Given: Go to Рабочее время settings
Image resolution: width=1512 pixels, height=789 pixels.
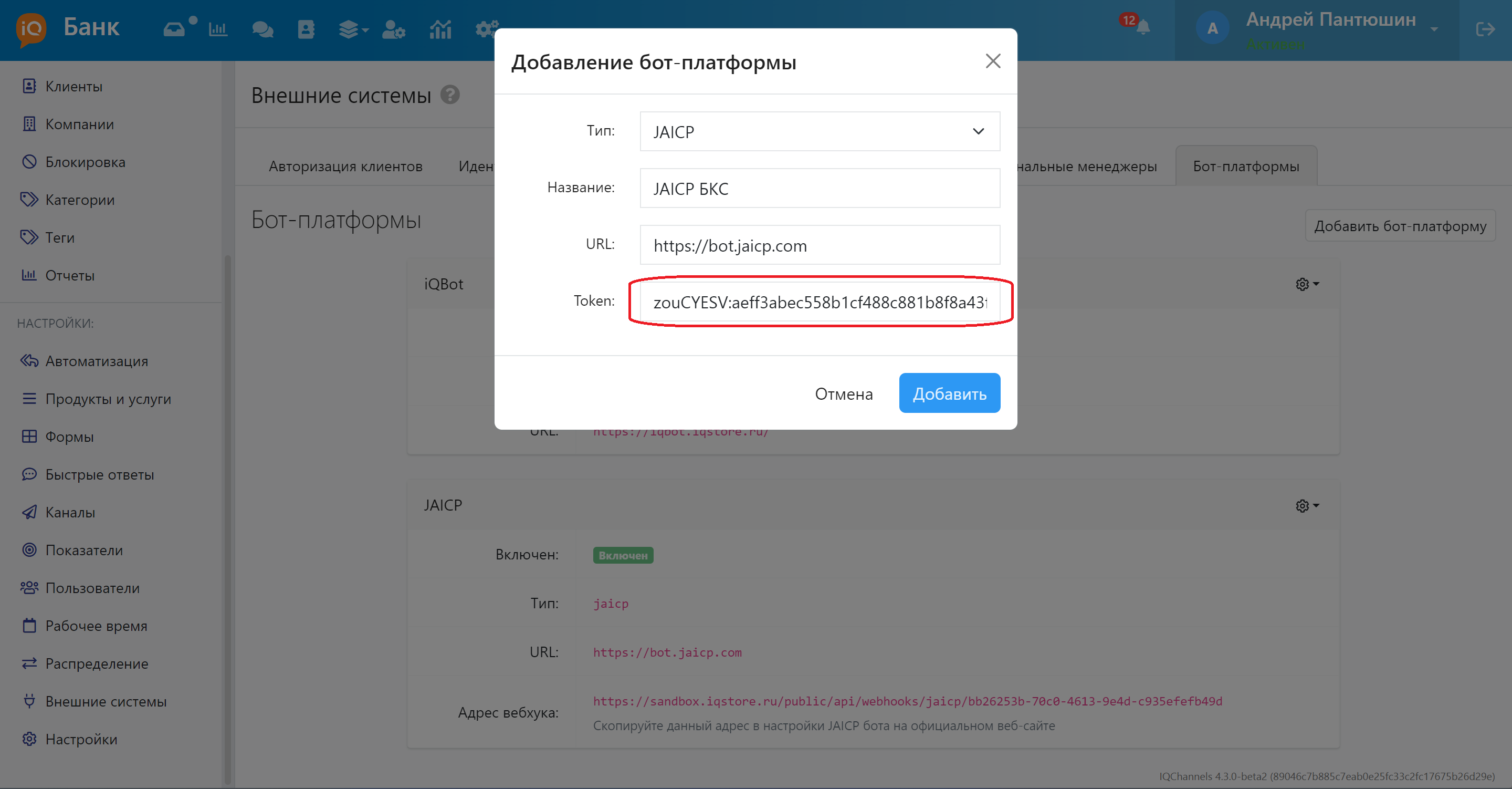Looking at the screenshot, I should tap(96, 626).
